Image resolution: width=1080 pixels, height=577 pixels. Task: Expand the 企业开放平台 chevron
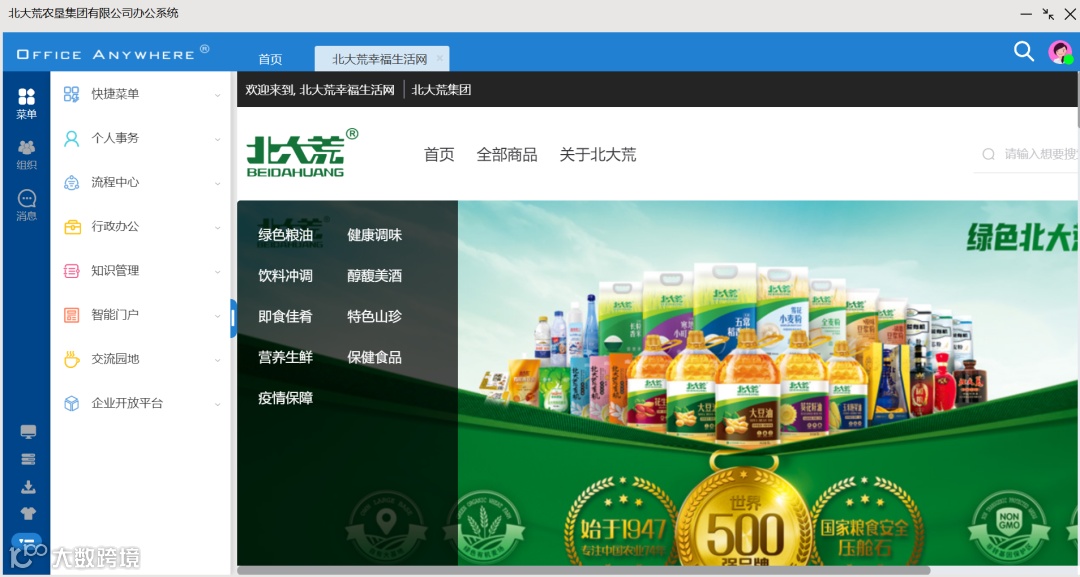218,403
